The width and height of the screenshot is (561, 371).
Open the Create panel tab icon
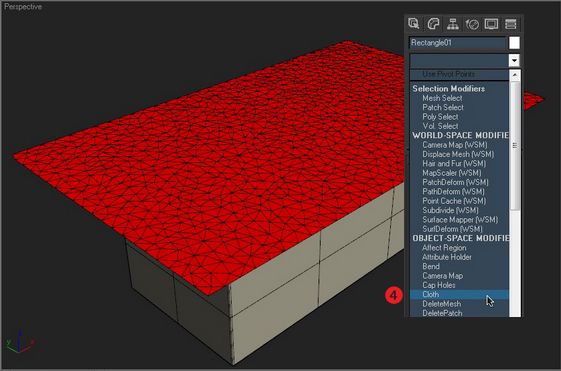coord(414,24)
